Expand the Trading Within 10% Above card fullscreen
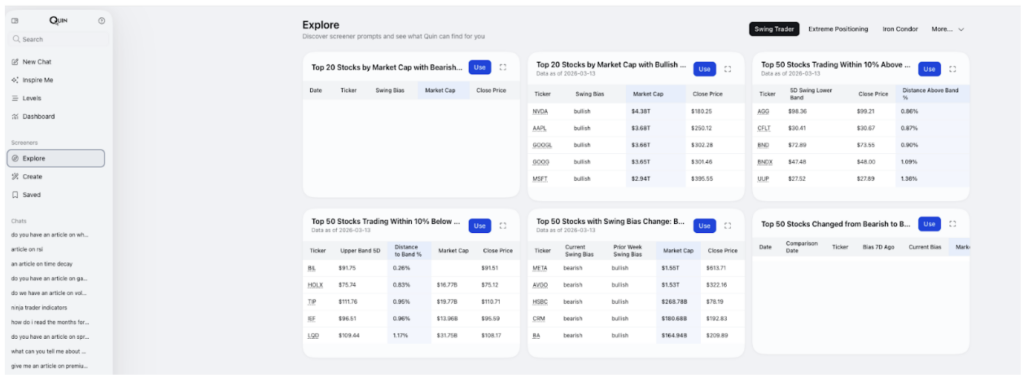 (952, 69)
